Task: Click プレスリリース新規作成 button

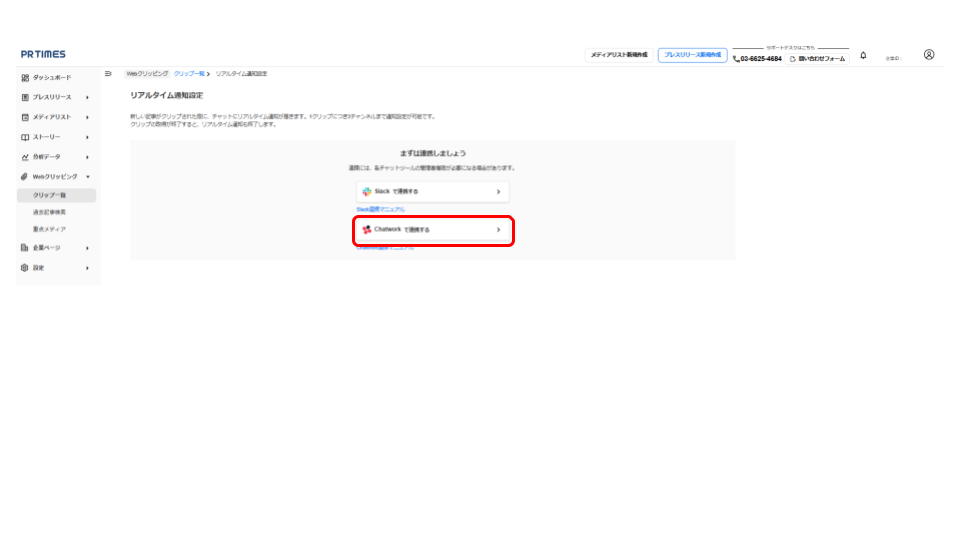Action: (692, 55)
